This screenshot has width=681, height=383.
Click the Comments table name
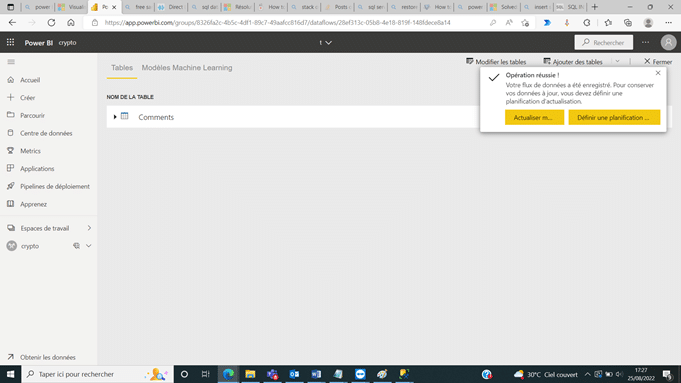tap(156, 117)
